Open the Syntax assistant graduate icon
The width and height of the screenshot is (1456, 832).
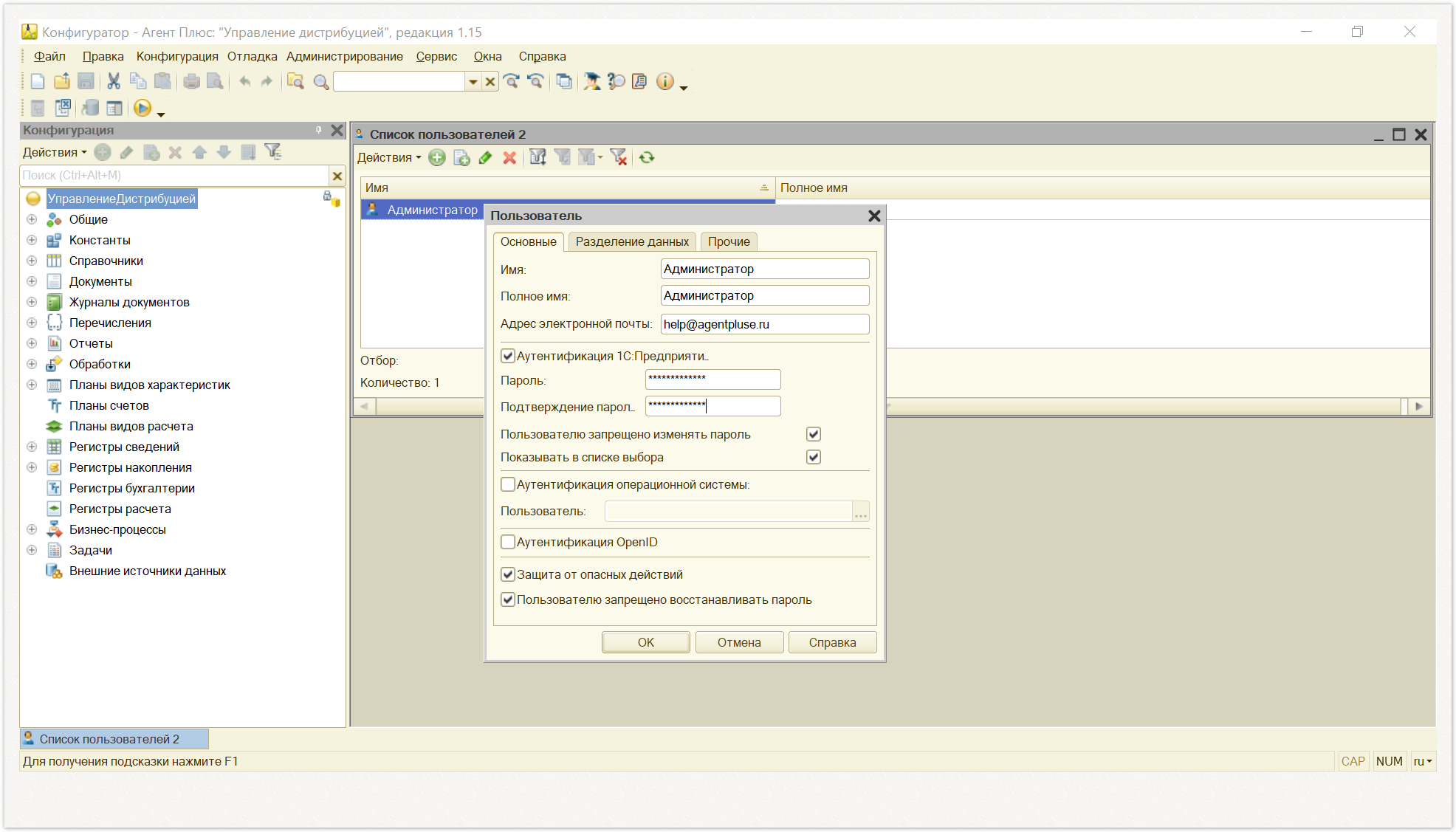[591, 82]
